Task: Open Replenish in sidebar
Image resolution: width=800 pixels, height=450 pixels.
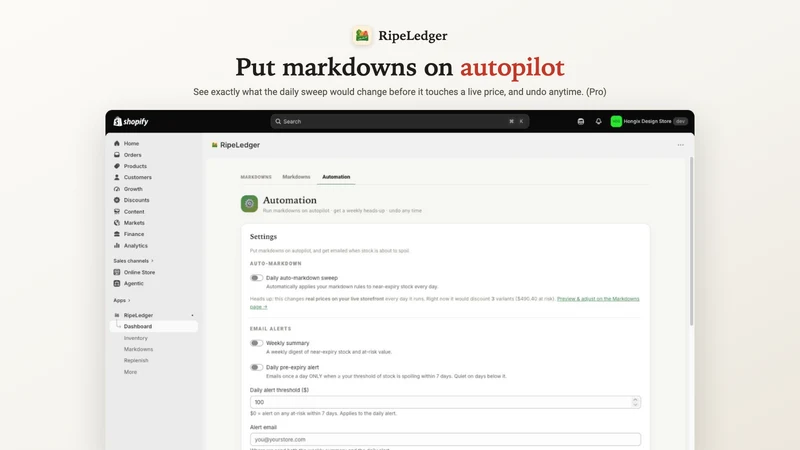Action: point(136,361)
